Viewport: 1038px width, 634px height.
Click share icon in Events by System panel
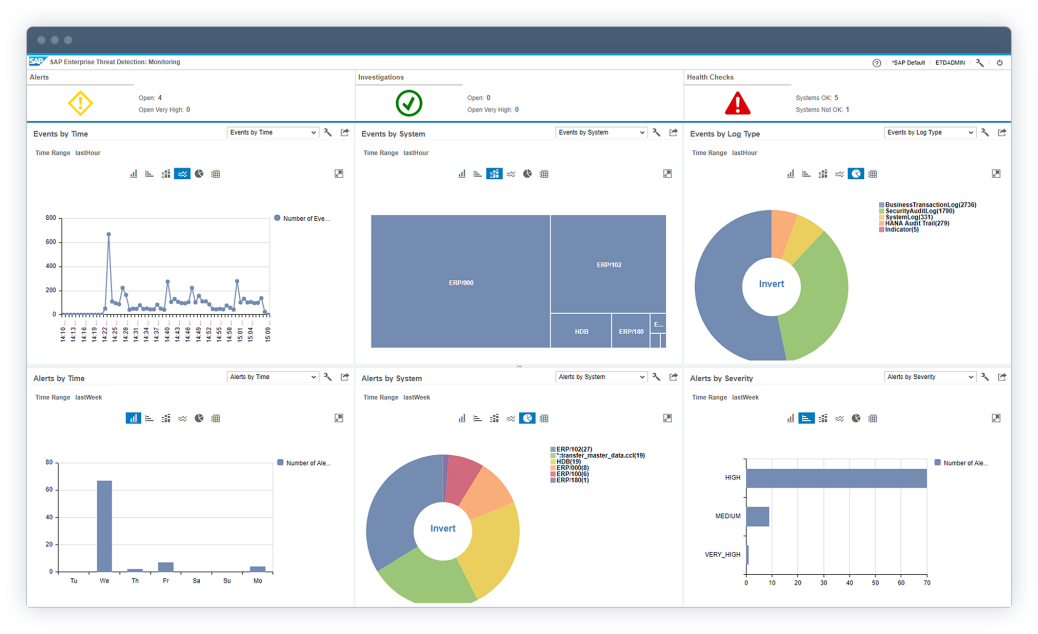tap(673, 132)
